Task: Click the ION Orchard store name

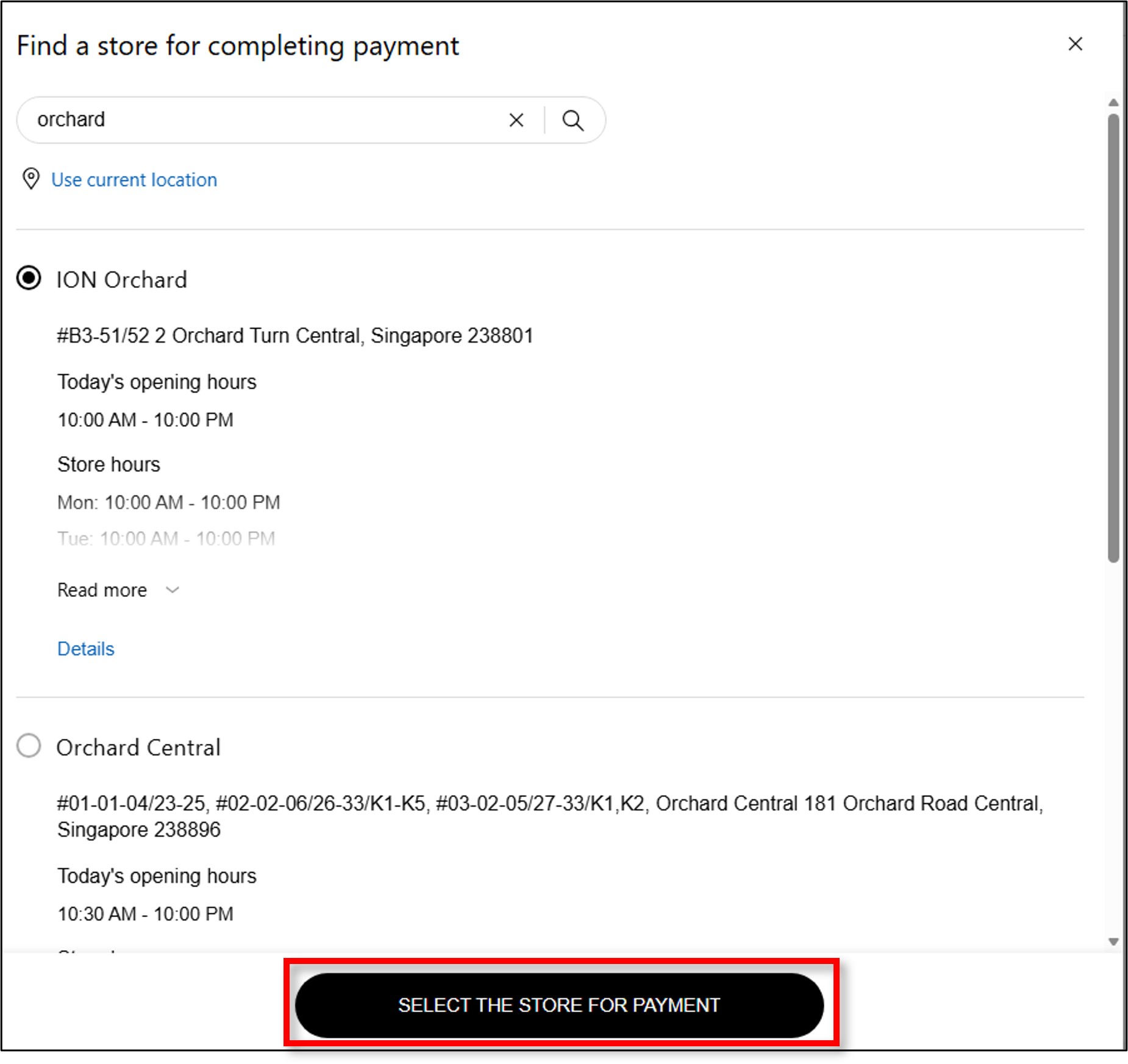Action: (121, 280)
